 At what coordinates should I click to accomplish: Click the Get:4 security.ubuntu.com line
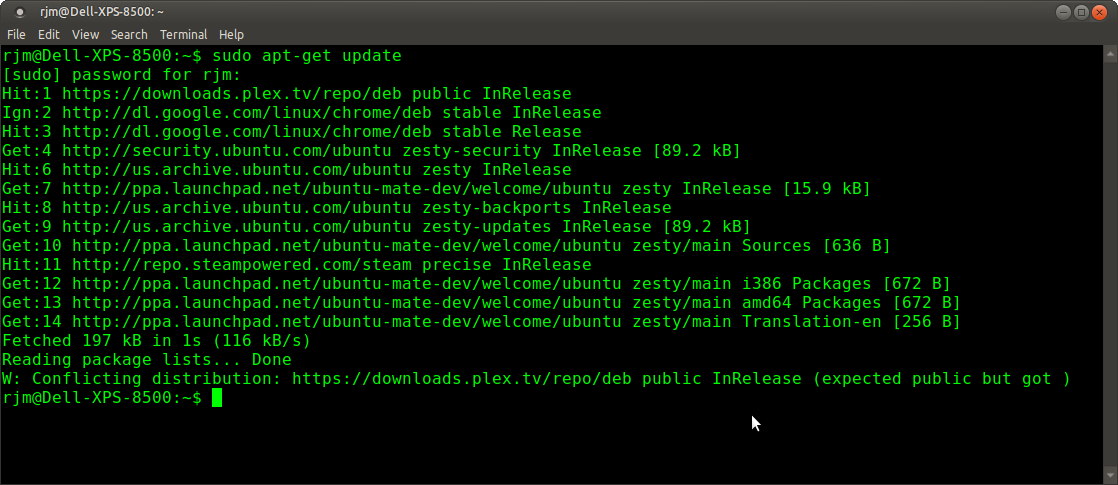tap(371, 150)
